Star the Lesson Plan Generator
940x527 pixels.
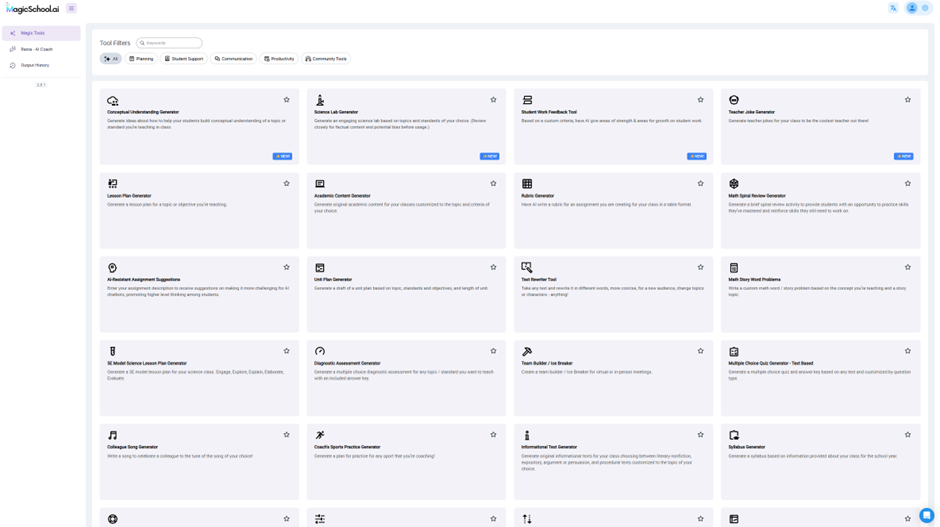point(287,183)
